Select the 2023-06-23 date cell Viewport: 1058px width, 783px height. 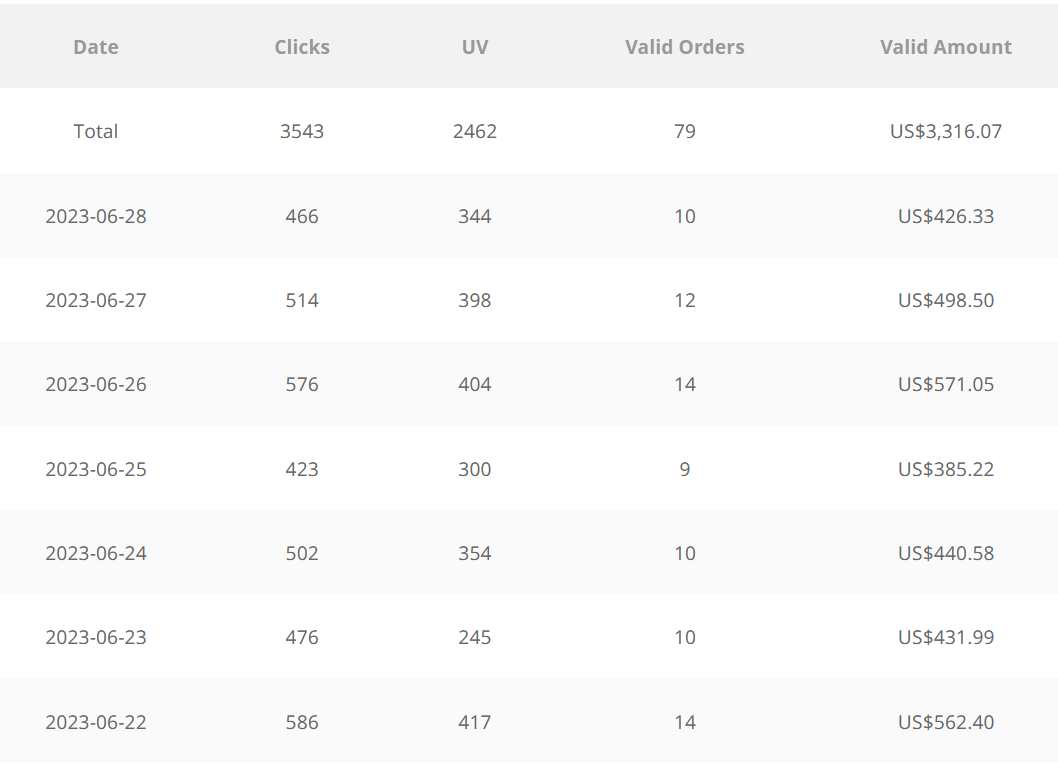point(96,637)
